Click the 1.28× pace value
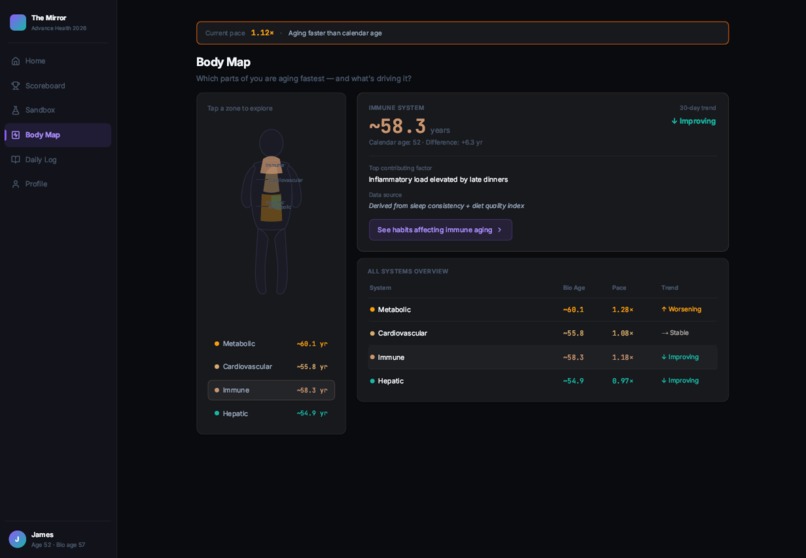The height and width of the screenshot is (558, 806). click(x=622, y=309)
